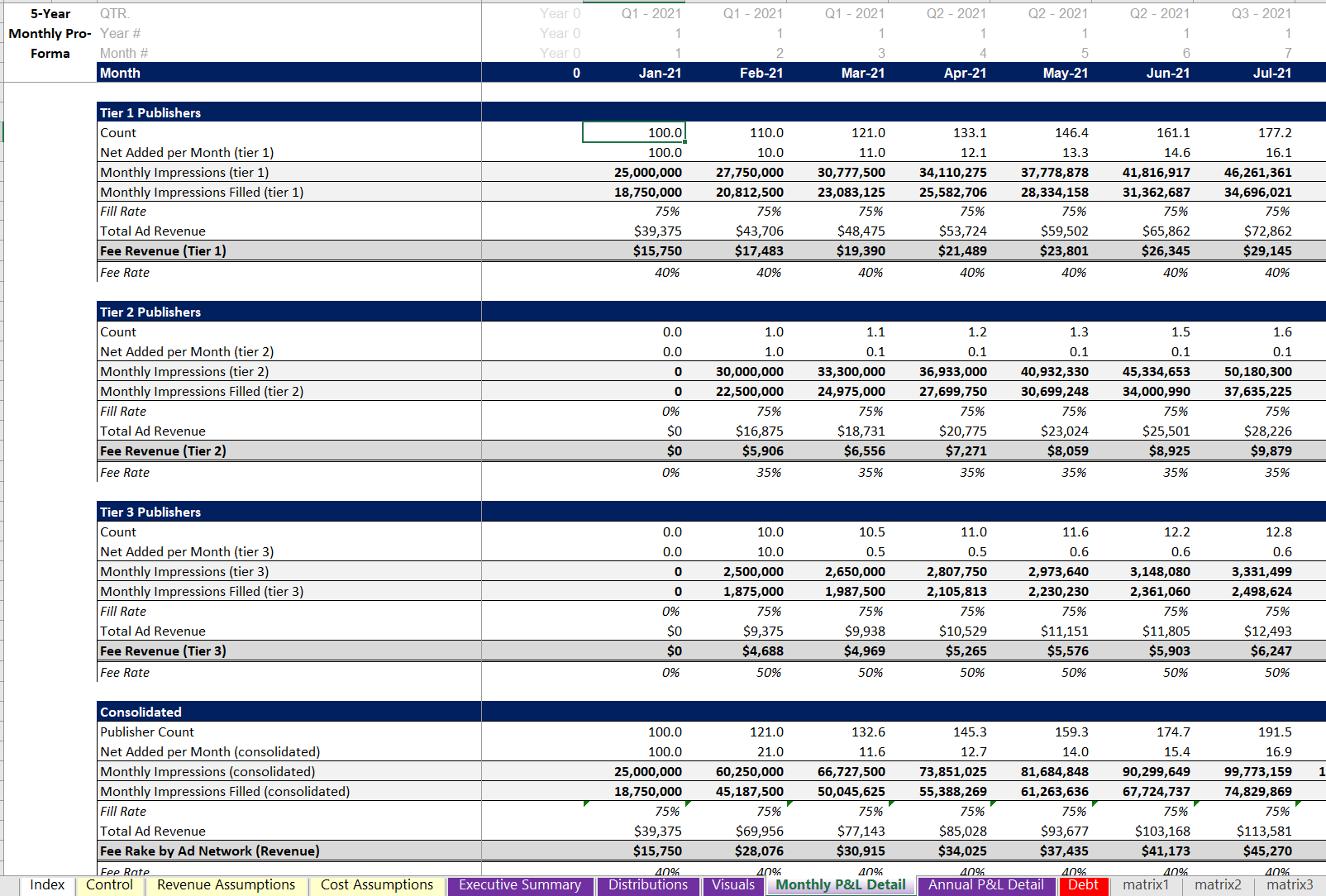Click the Jan-21 month header cell
This screenshot has height=896, width=1326.
pos(634,73)
